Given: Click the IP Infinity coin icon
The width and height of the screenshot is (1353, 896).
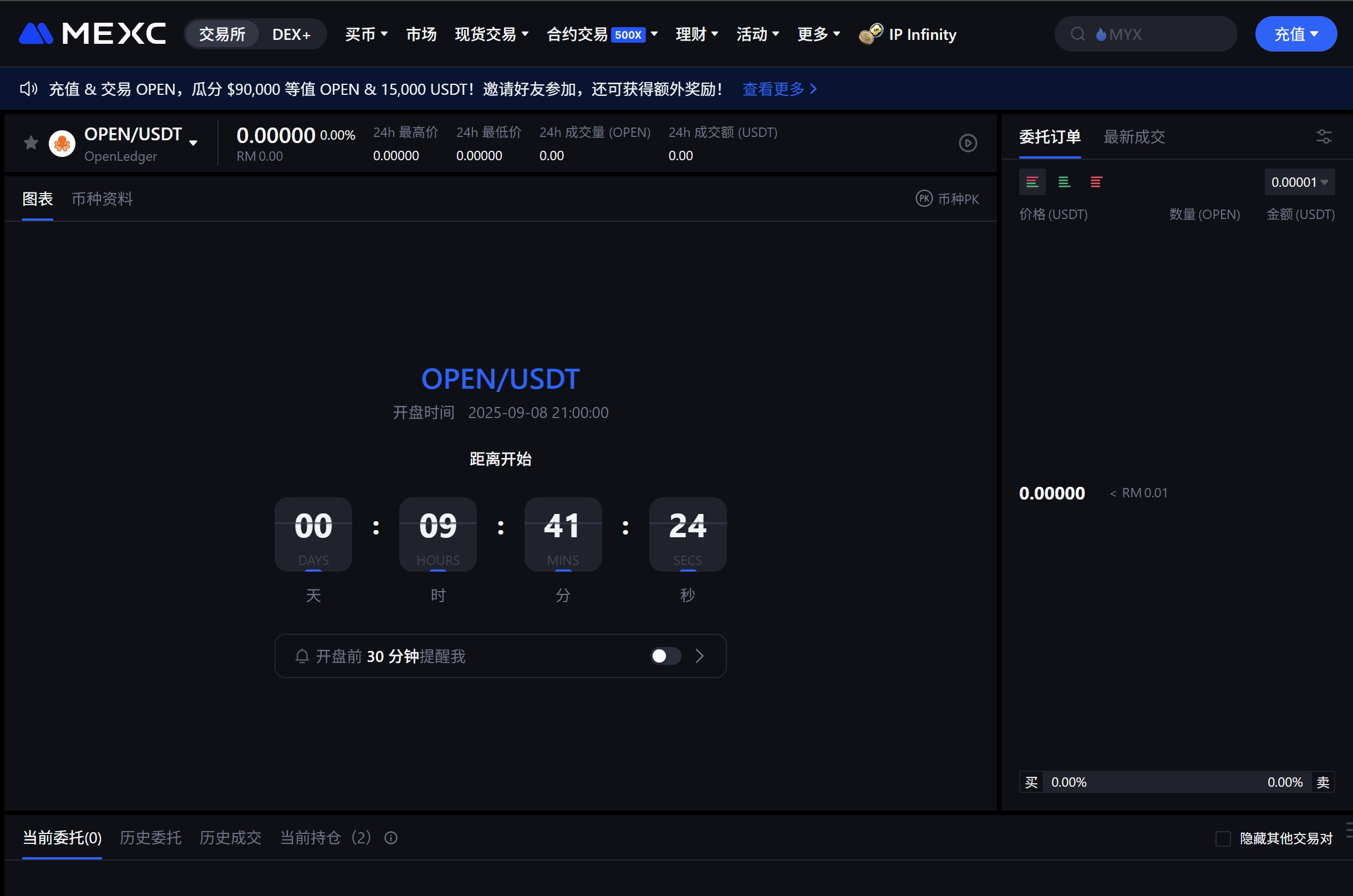Looking at the screenshot, I should (870, 34).
